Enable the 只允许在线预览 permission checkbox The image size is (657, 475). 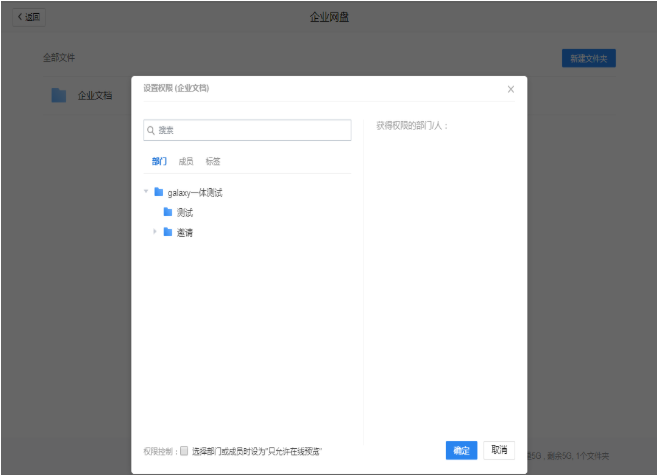pyautogui.click(x=184, y=451)
